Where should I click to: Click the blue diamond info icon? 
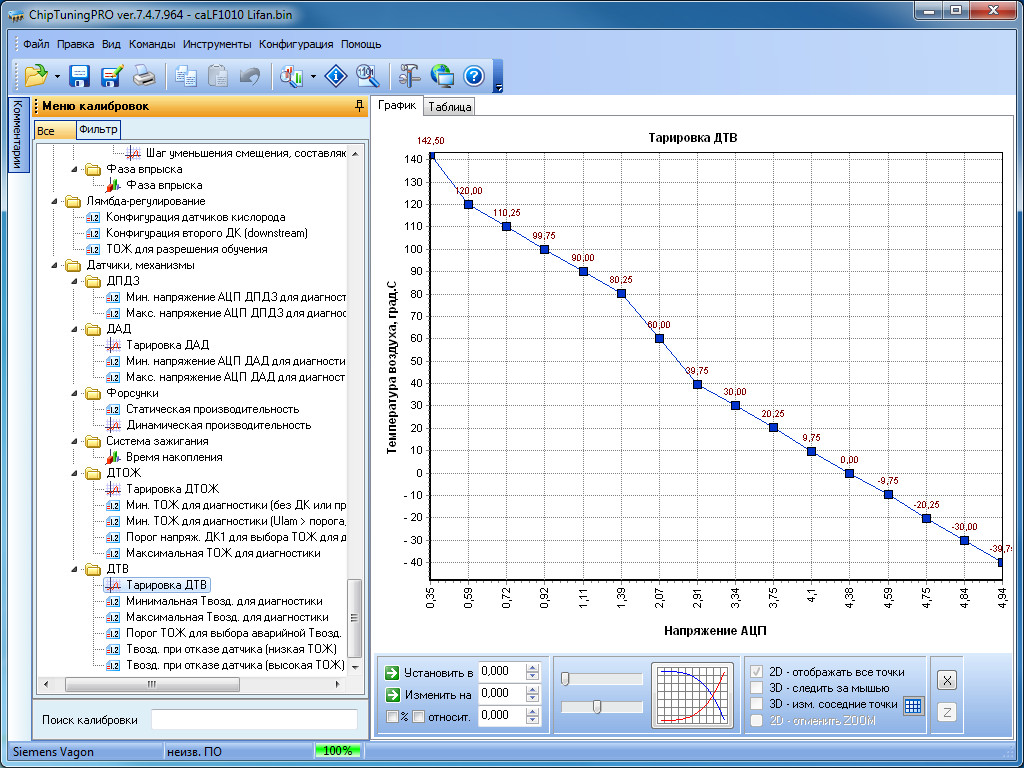pos(338,76)
